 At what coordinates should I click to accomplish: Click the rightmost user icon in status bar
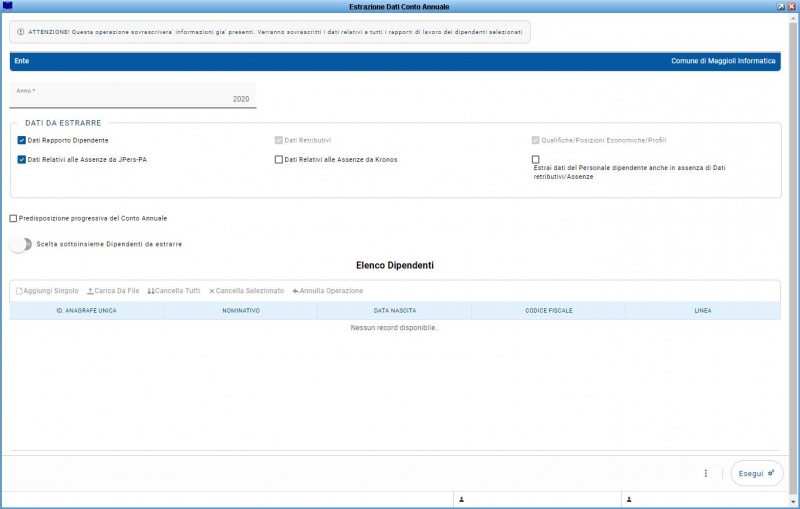point(629,498)
